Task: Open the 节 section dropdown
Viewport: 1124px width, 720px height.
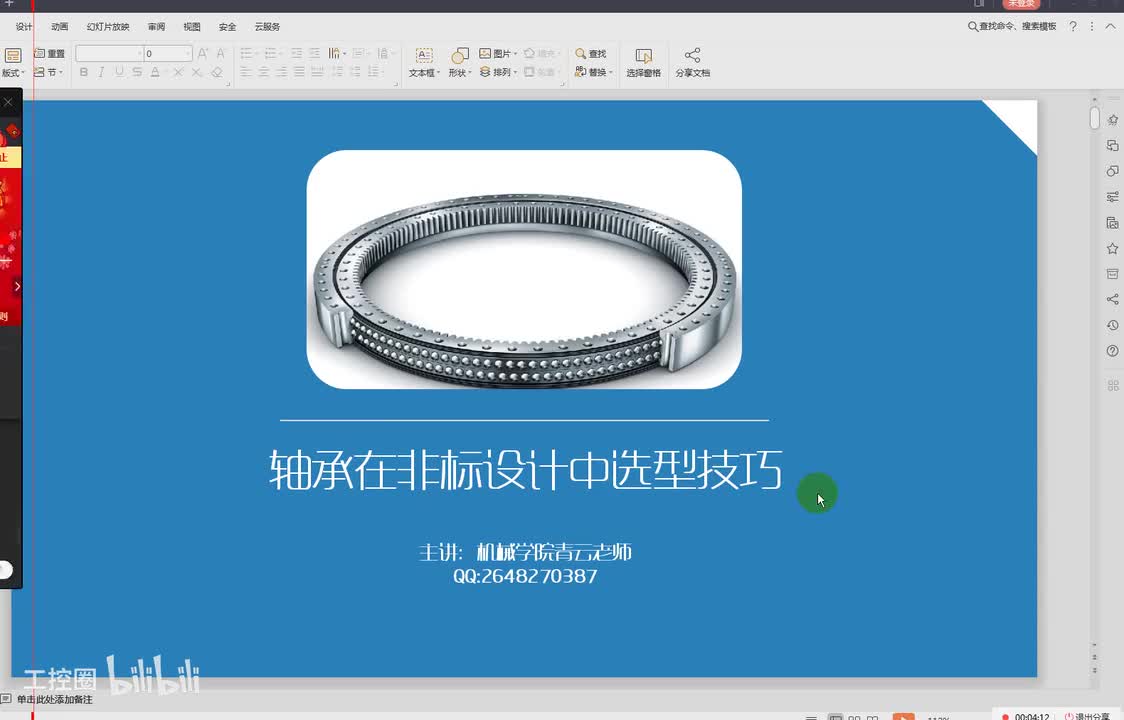Action: tap(48, 72)
